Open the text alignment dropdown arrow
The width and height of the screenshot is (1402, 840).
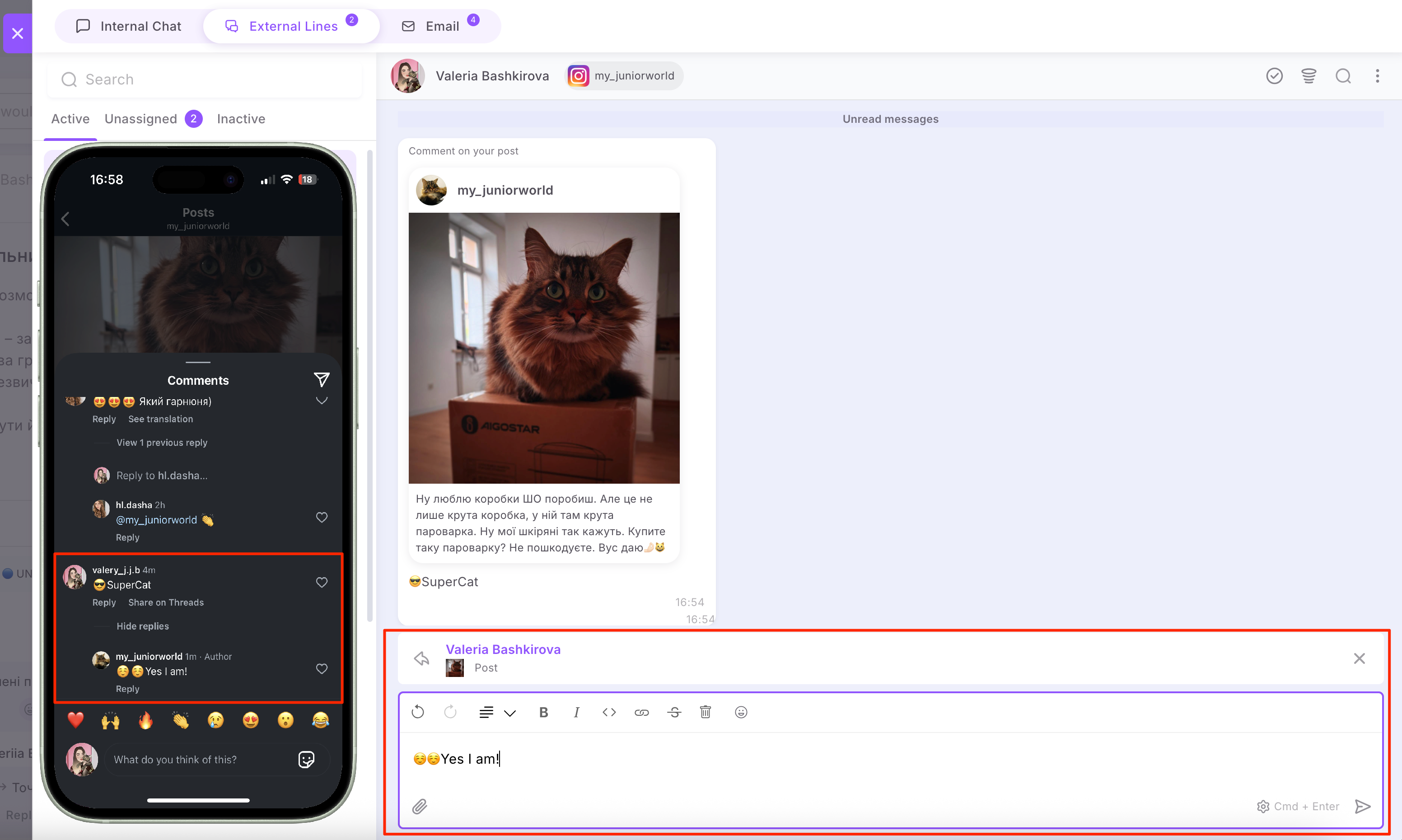click(x=510, y=713)
